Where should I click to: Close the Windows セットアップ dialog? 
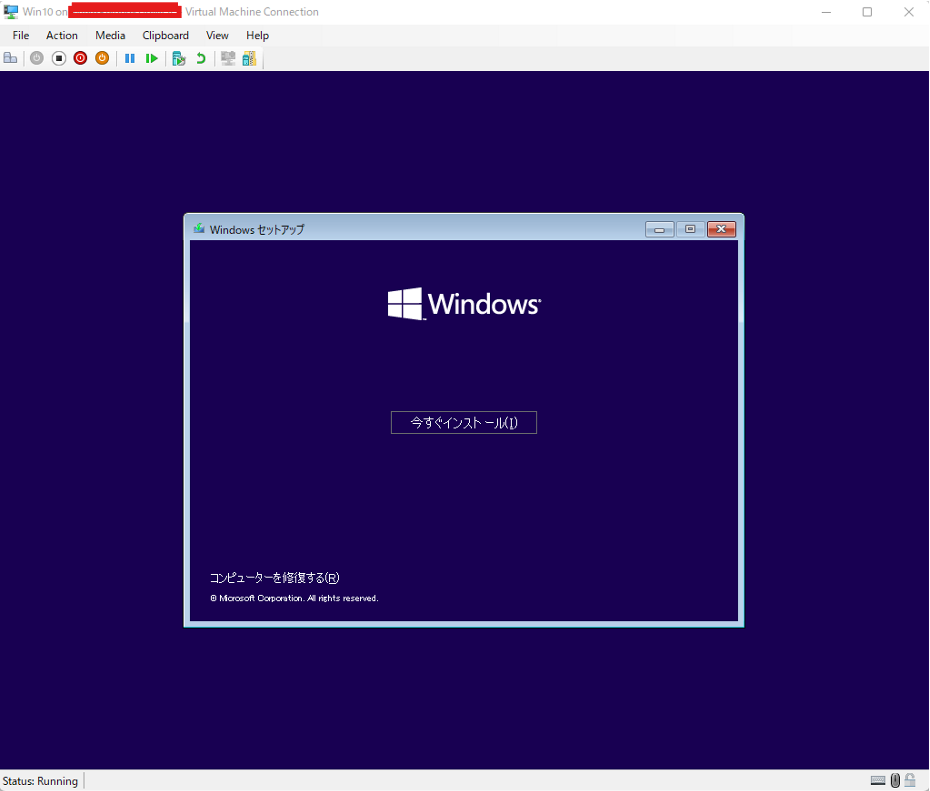click(721, 229)
